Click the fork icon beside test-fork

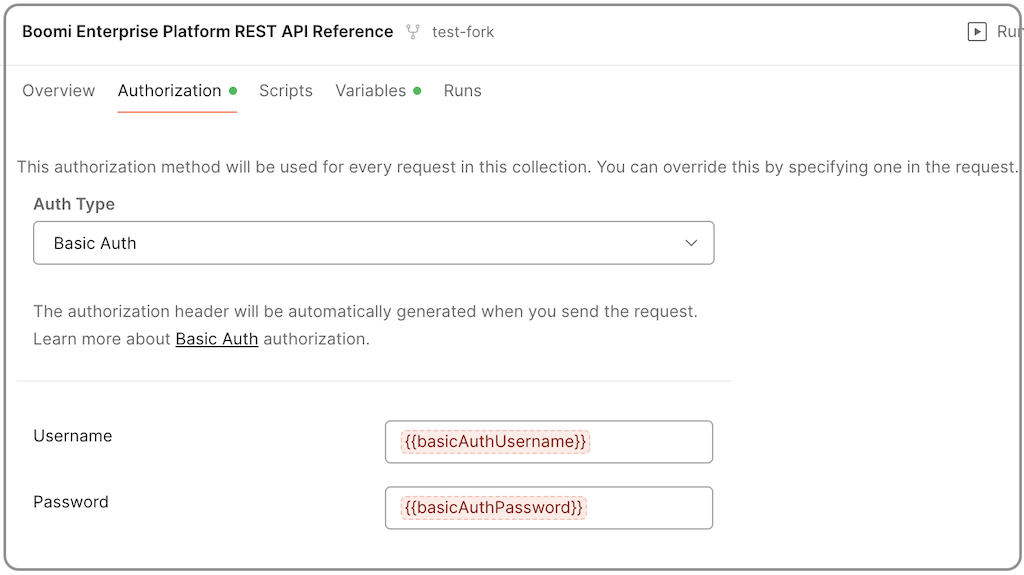413,31
